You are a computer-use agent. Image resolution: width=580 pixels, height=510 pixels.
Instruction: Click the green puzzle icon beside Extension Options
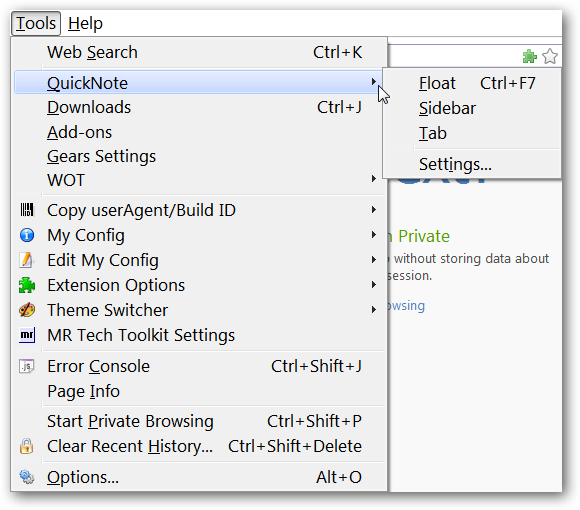pos(27,285)
